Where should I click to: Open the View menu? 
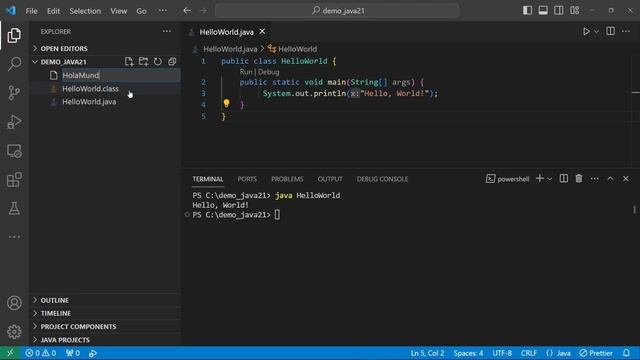tap(118, 11)
